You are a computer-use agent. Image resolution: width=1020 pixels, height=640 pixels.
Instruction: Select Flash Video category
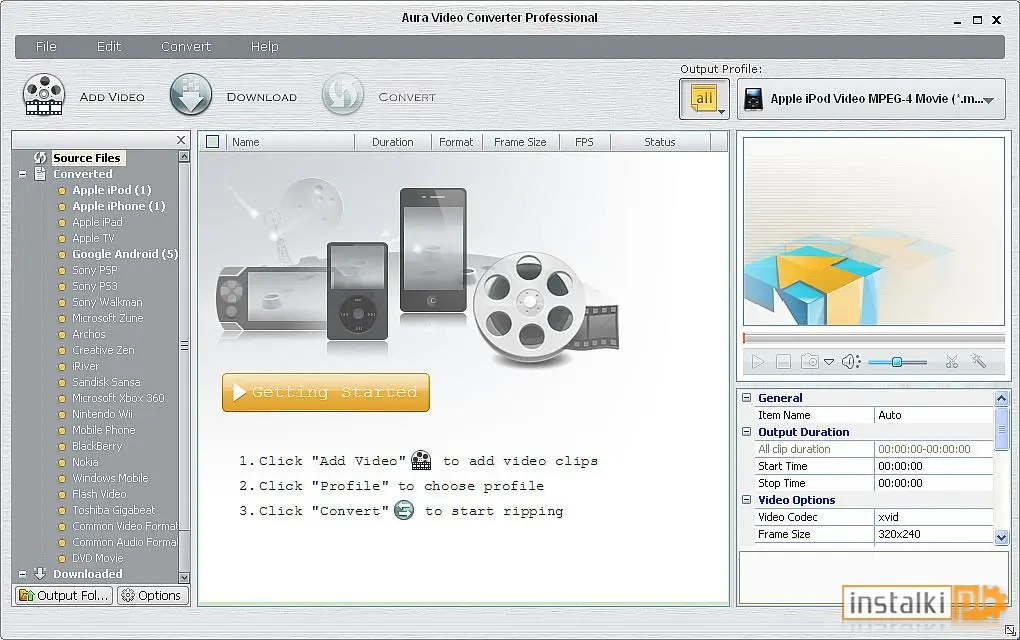click(x=100, y=494)
